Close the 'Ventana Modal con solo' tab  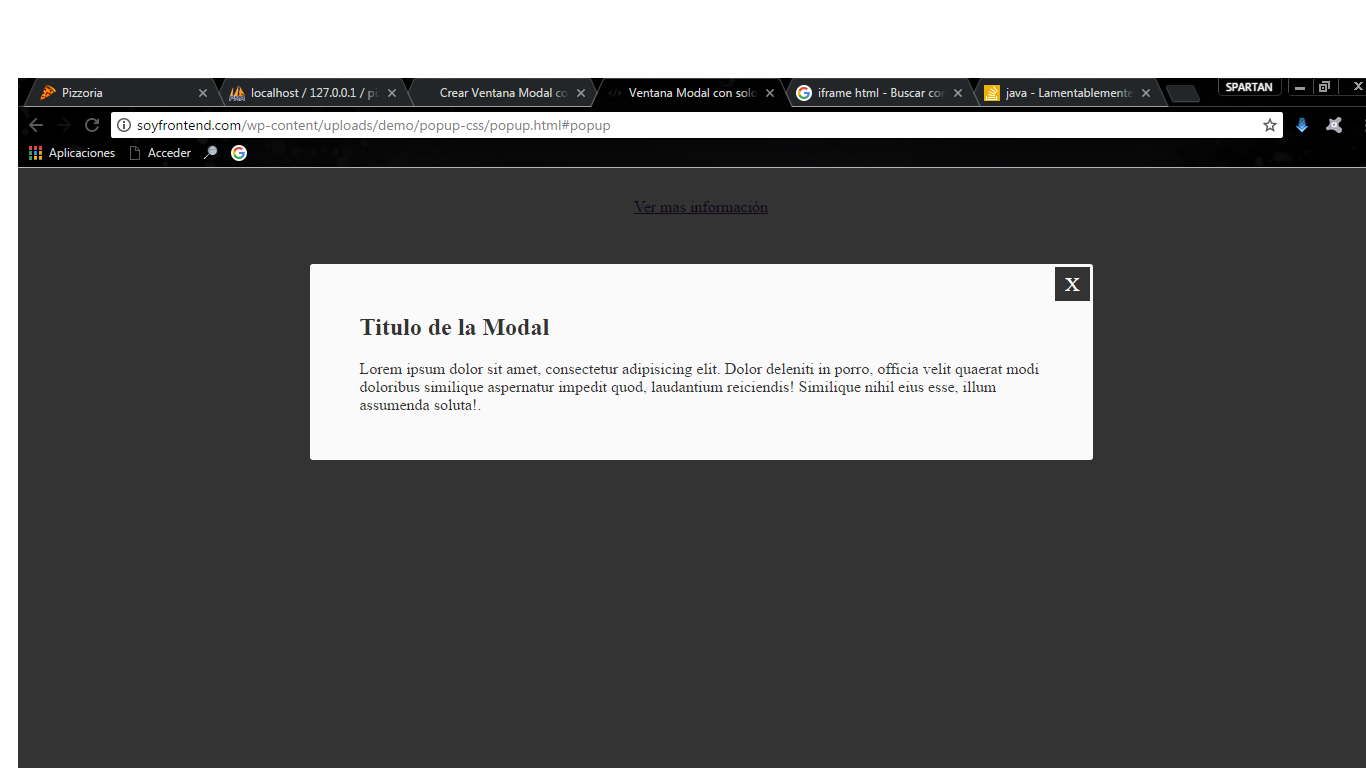[770, 93]
